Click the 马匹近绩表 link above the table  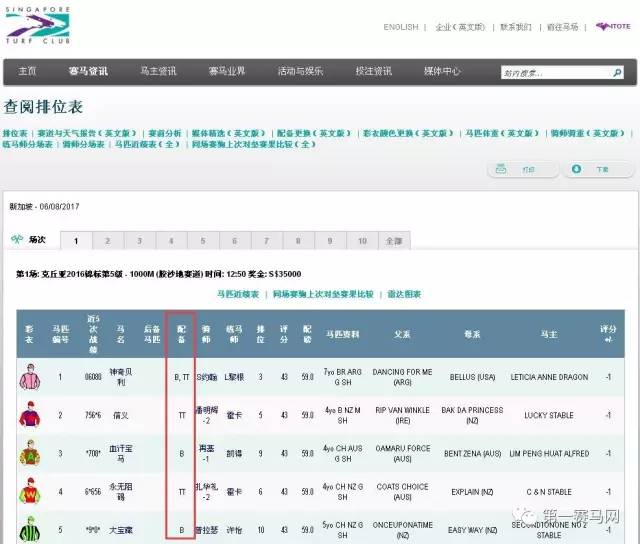coord(238,294)
